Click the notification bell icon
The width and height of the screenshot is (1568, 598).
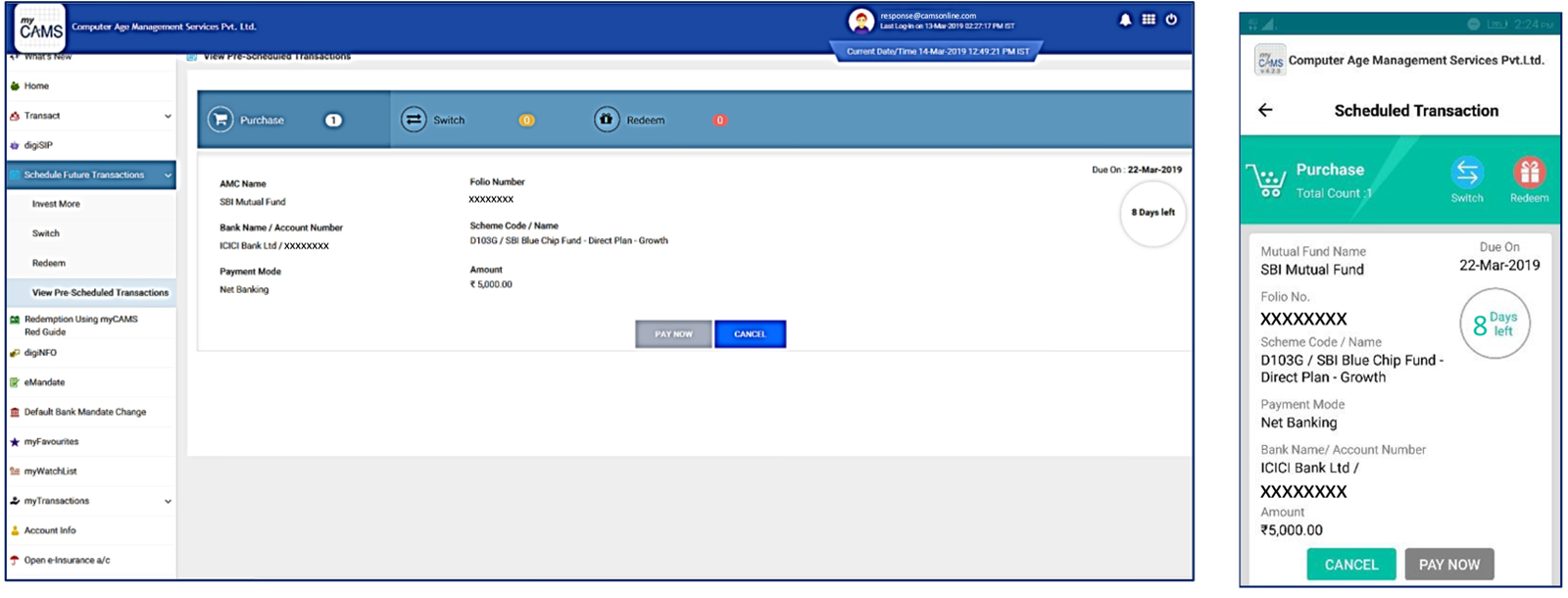tap(1125, 20)
